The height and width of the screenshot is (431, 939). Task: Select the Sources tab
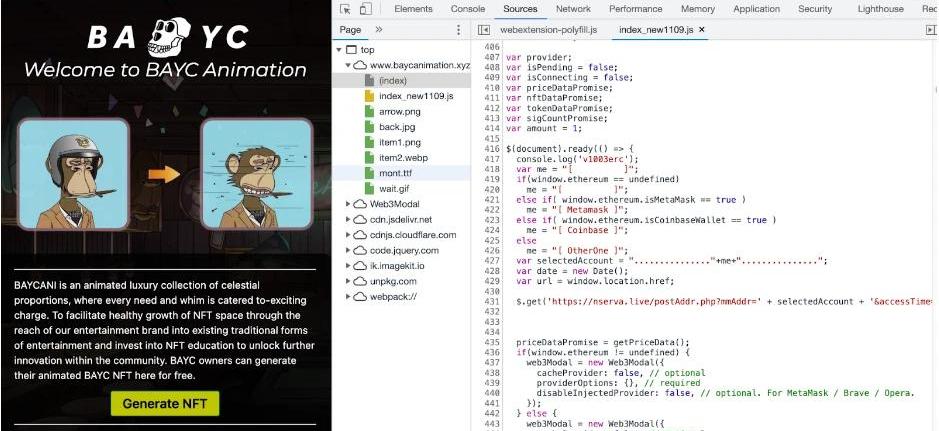point(520,9)
